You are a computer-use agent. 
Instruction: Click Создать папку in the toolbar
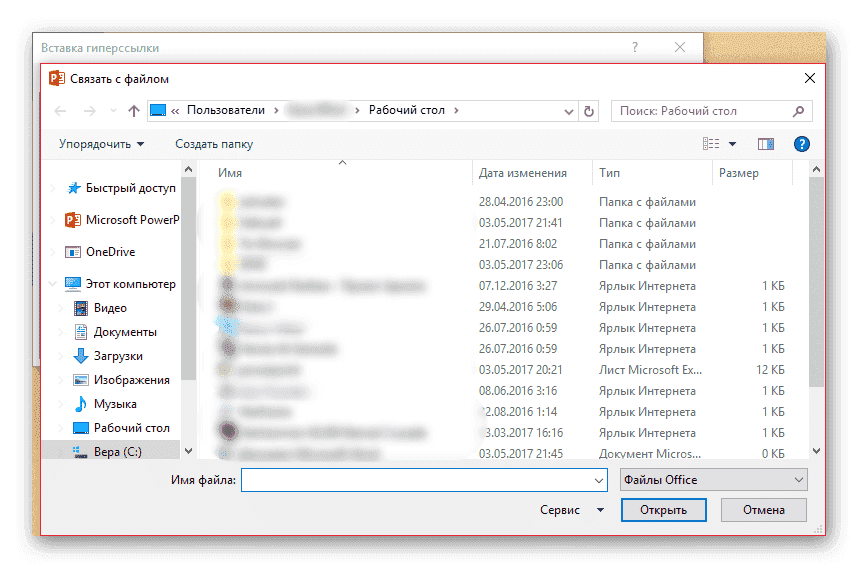click(214, 144)
